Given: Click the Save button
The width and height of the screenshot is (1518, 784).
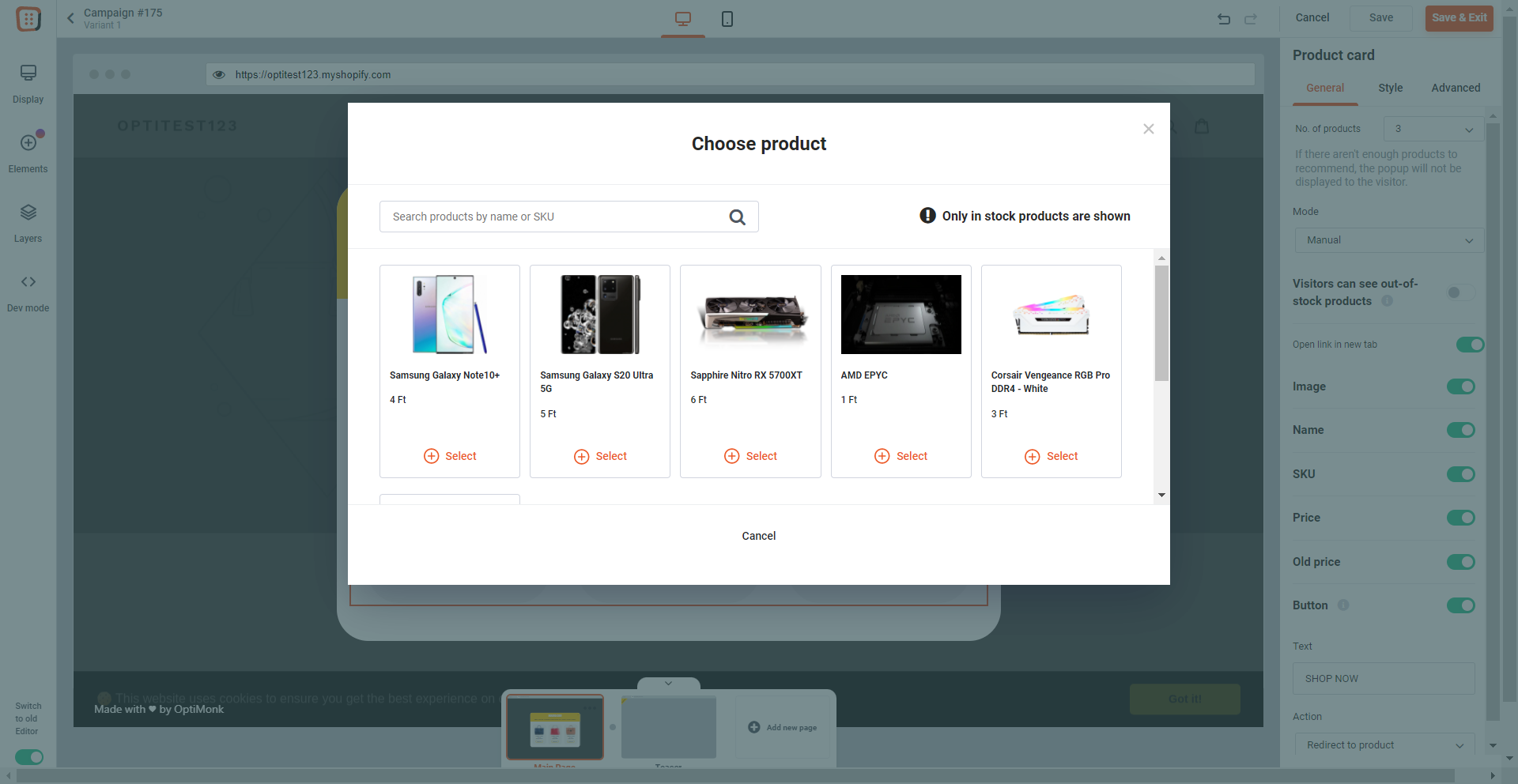Looking at the screenshot, I should 1381,17.
